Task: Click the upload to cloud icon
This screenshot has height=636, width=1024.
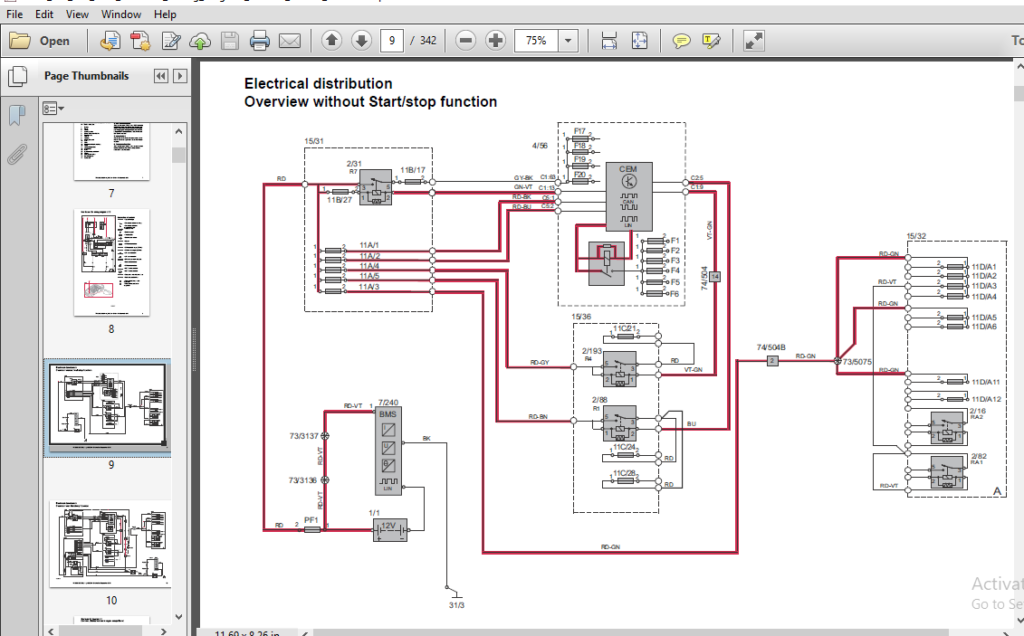Action: coord(200,41)
